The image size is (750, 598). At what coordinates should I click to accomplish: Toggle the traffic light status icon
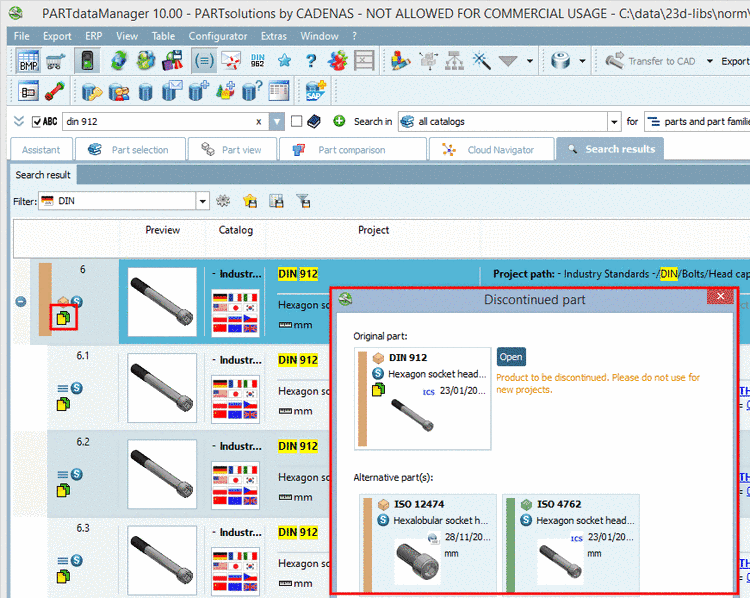pos(87,61)
